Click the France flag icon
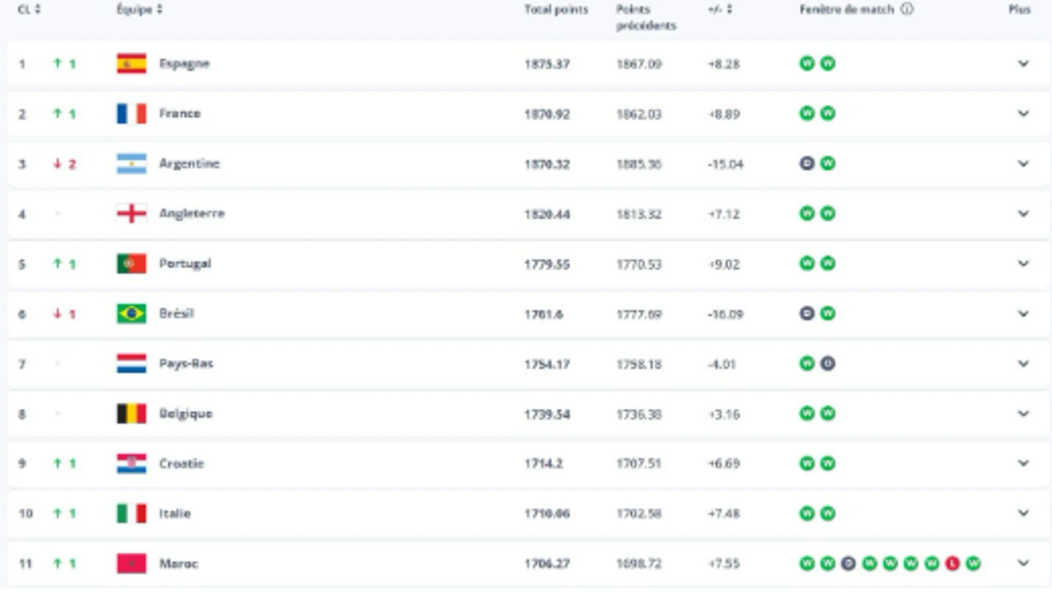This screenshot has height=600, width=1052. pyautogui.click(x=131, y=111)
